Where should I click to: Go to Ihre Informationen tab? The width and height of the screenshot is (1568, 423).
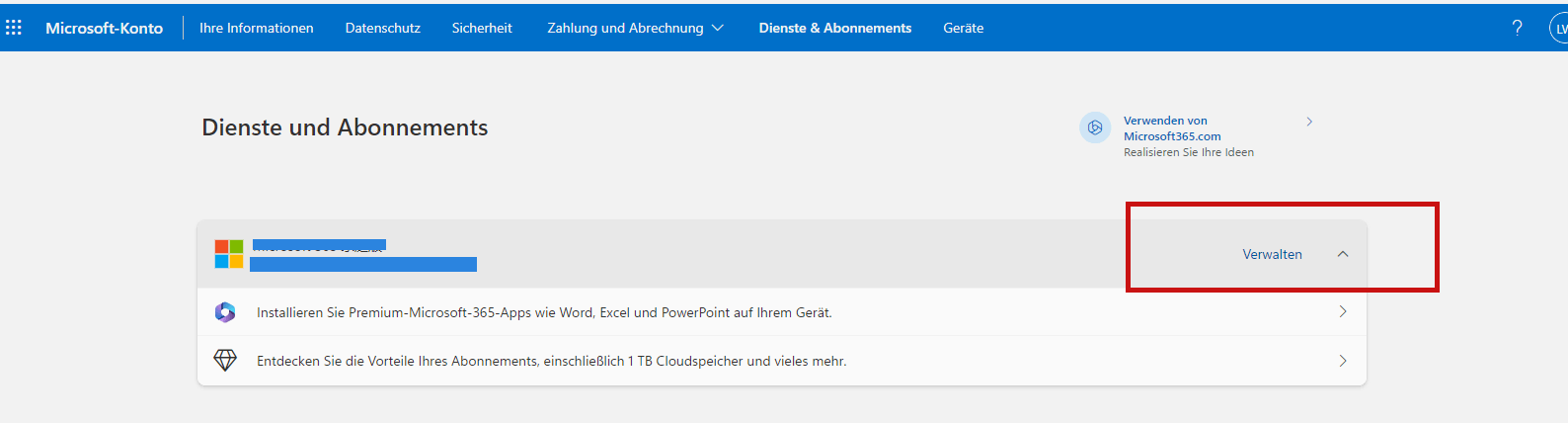pos(257,28)
